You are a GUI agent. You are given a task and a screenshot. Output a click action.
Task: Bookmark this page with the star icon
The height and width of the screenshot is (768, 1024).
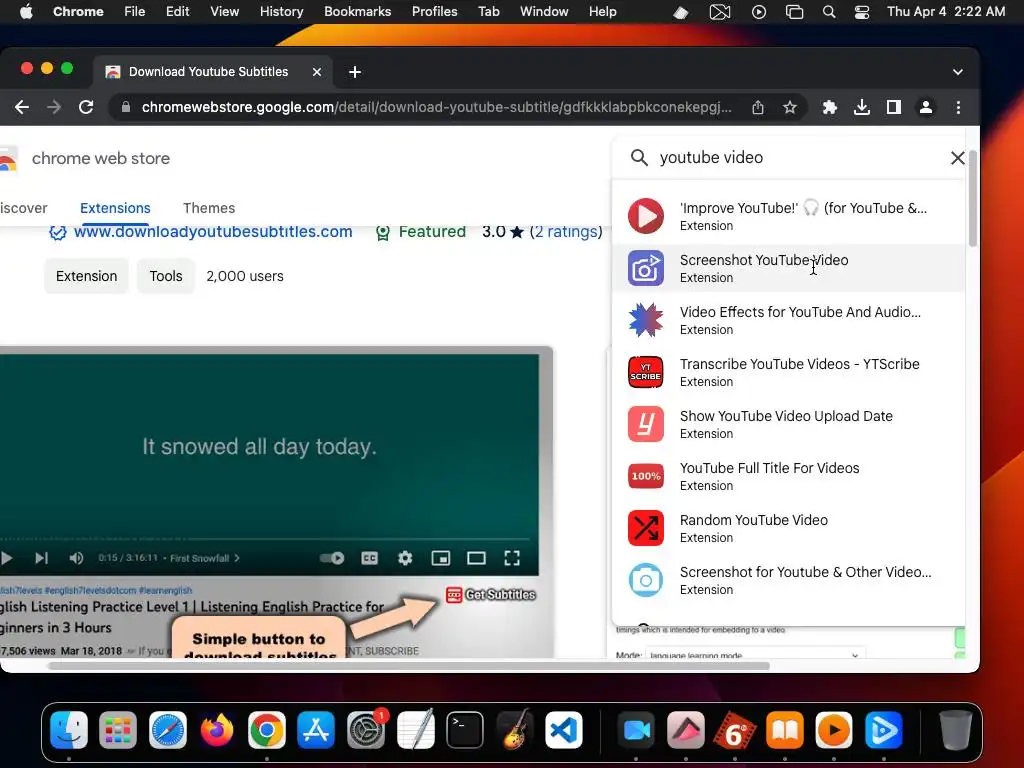coord(790,107)
